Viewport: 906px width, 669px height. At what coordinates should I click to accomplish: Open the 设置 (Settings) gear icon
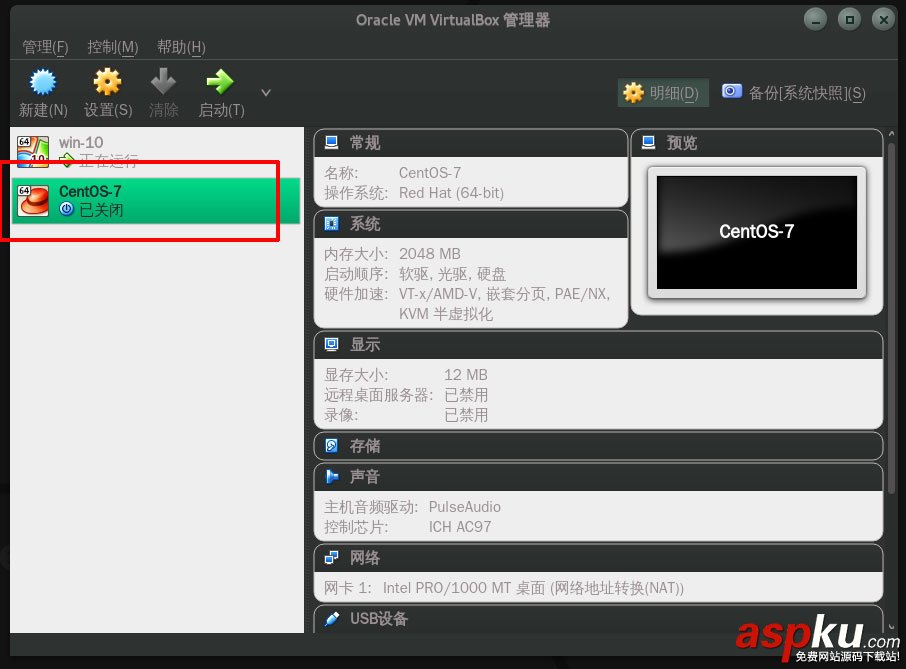point(106,82)
